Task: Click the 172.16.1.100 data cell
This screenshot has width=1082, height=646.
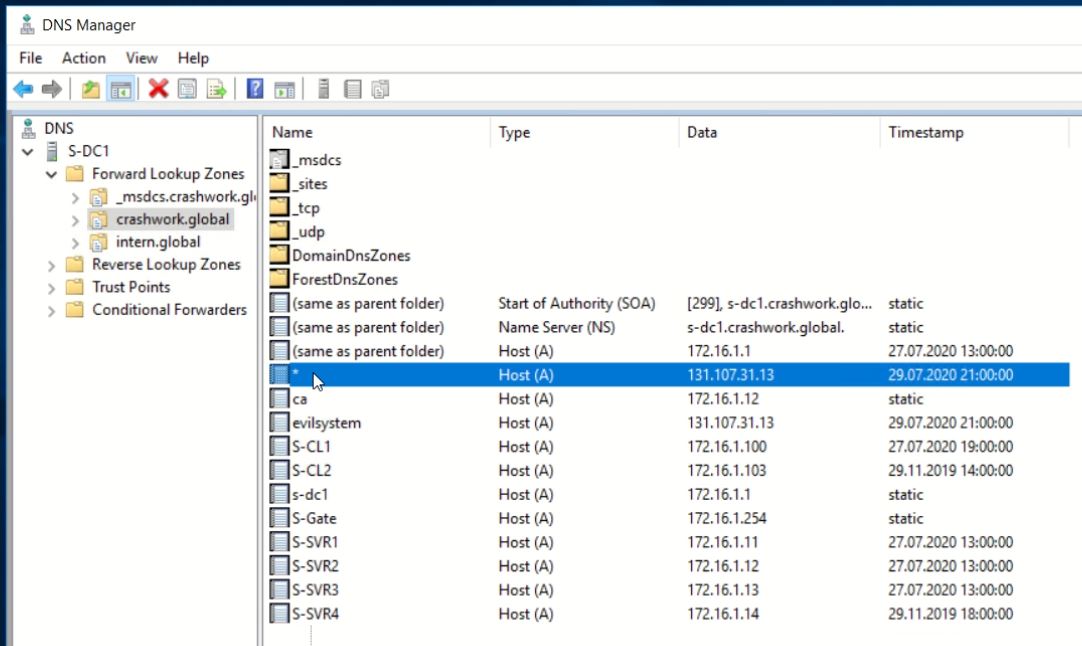Action: point(727,447)
